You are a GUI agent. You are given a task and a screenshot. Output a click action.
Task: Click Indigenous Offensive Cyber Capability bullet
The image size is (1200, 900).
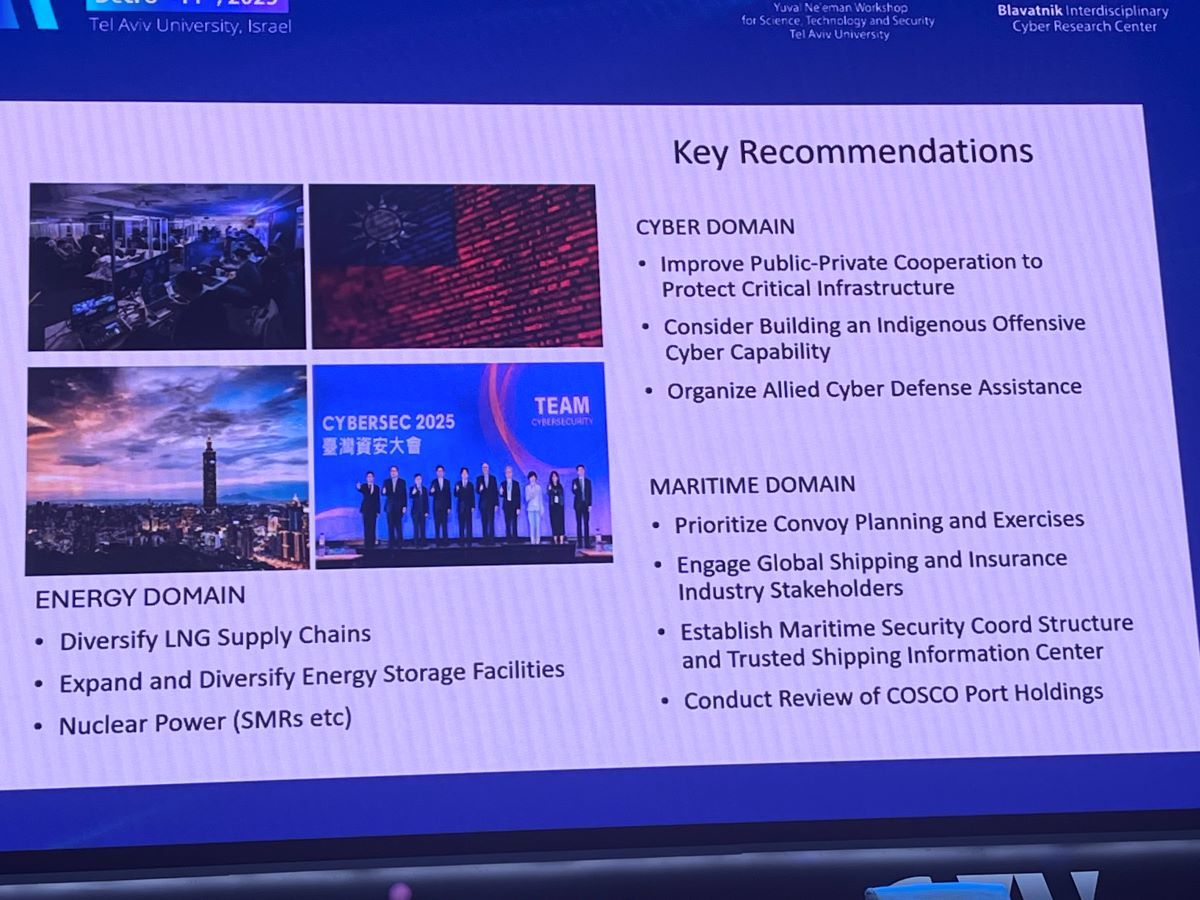(x=874, y=337)
